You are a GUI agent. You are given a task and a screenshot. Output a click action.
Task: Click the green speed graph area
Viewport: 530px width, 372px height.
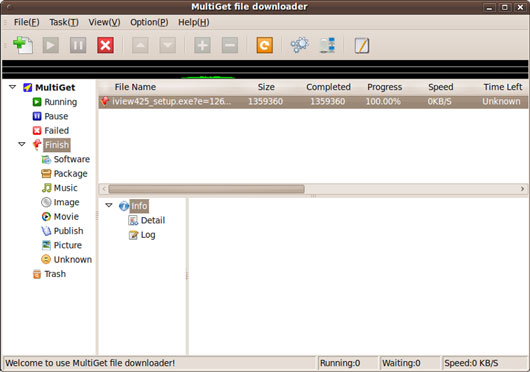265,69
